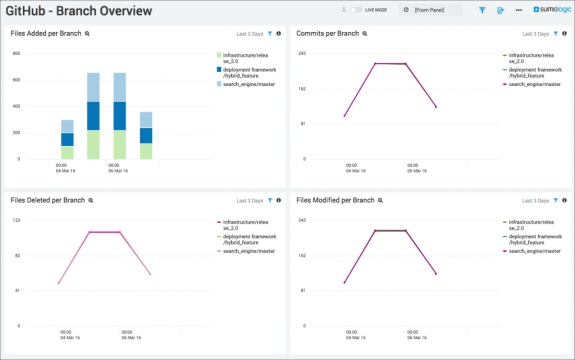Click the Files Deleted per Branch panel title
575x360 pixels.
(48, 200)
